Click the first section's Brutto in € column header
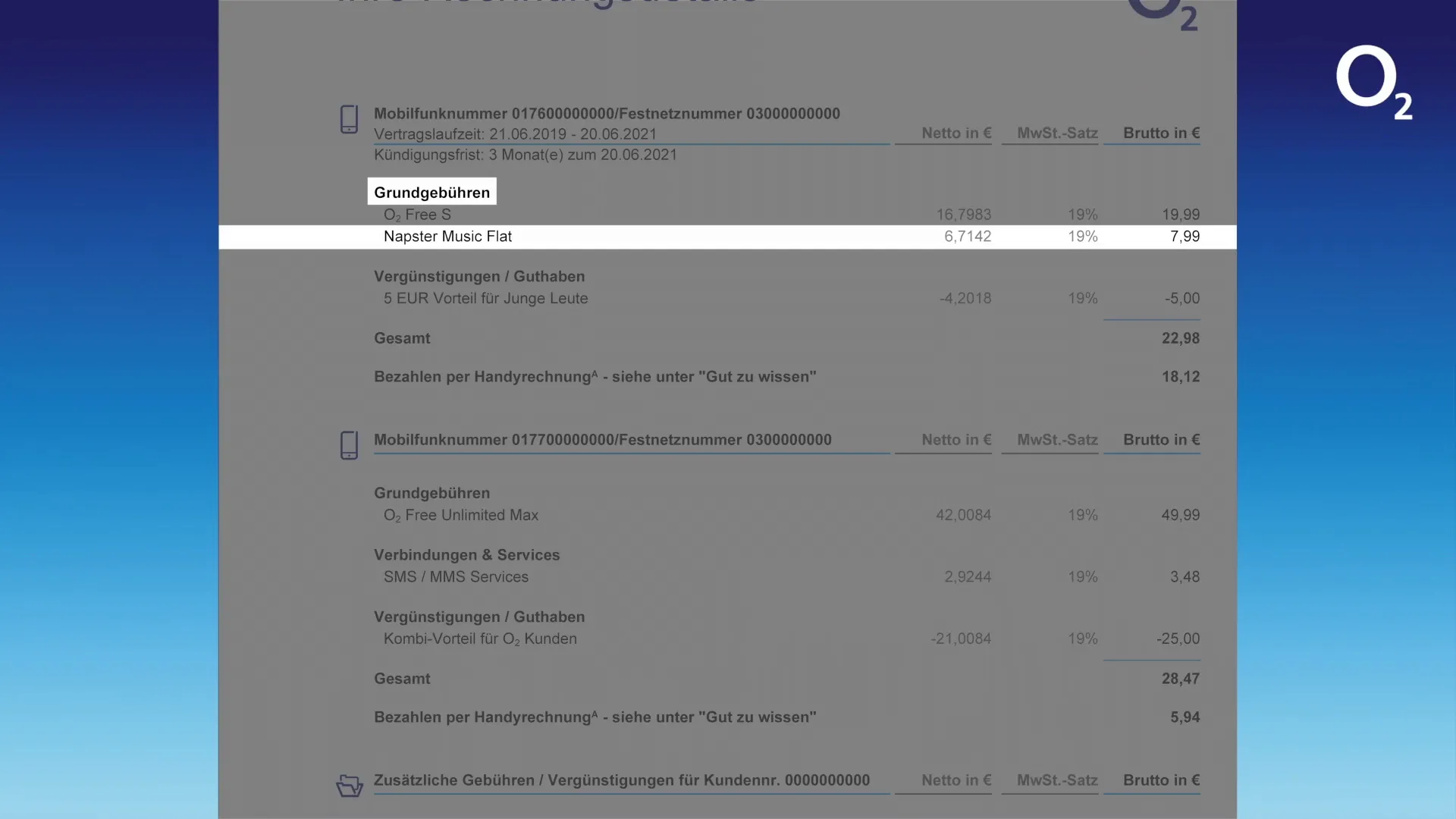Viewport: 1456px width, 819px height. pyautogui.click(x=1161, y=133)
